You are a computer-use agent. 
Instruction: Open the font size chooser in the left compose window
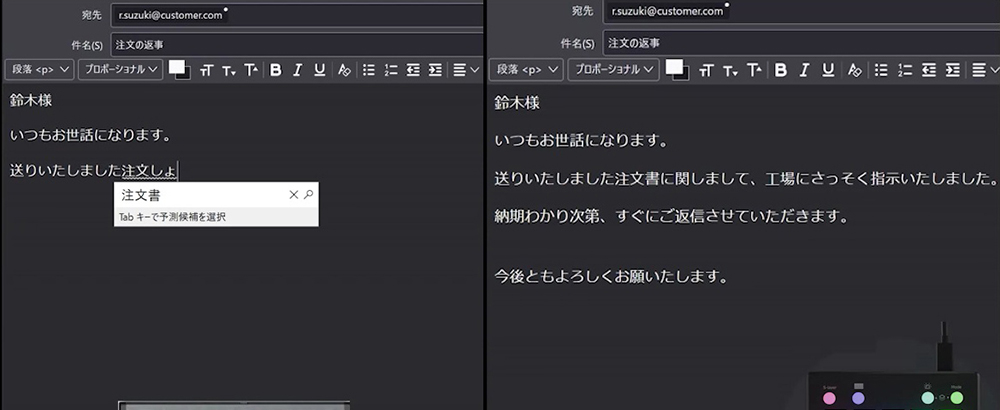[x=205, y=70]
